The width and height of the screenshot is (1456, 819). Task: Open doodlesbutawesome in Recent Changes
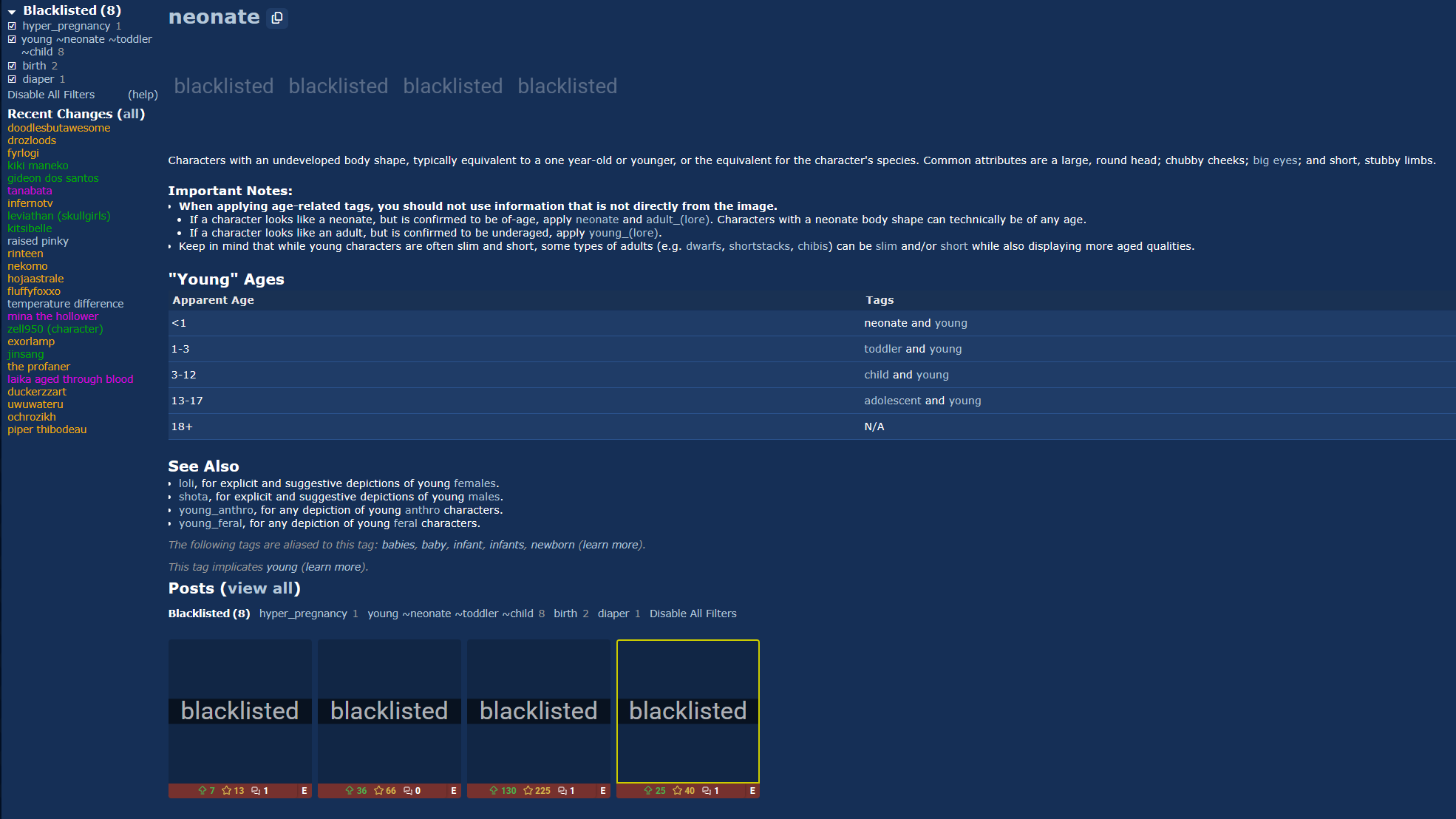(58, 128)
